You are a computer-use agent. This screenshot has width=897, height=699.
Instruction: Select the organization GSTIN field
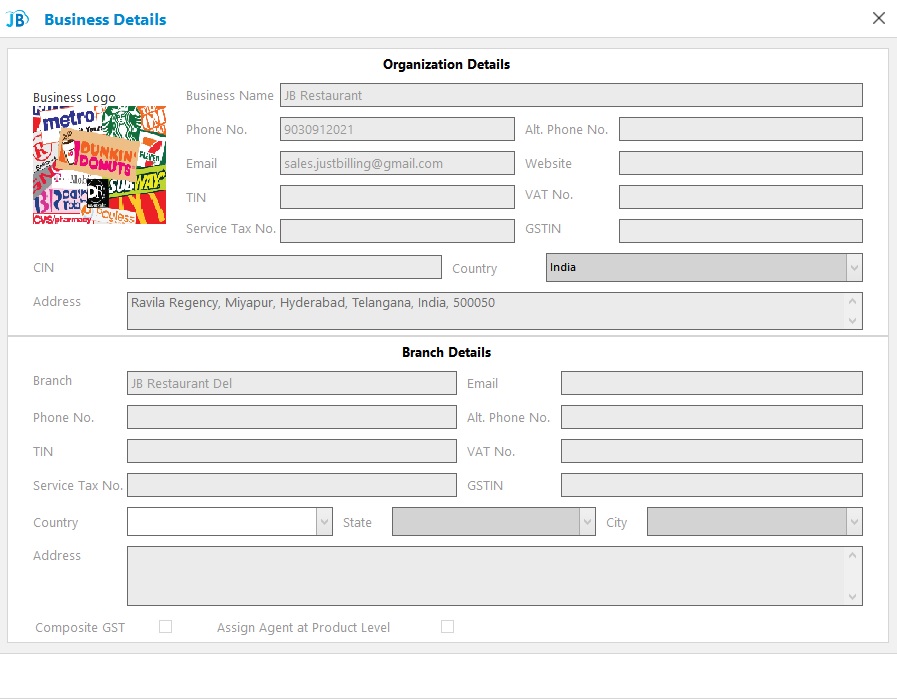point(741,231)
